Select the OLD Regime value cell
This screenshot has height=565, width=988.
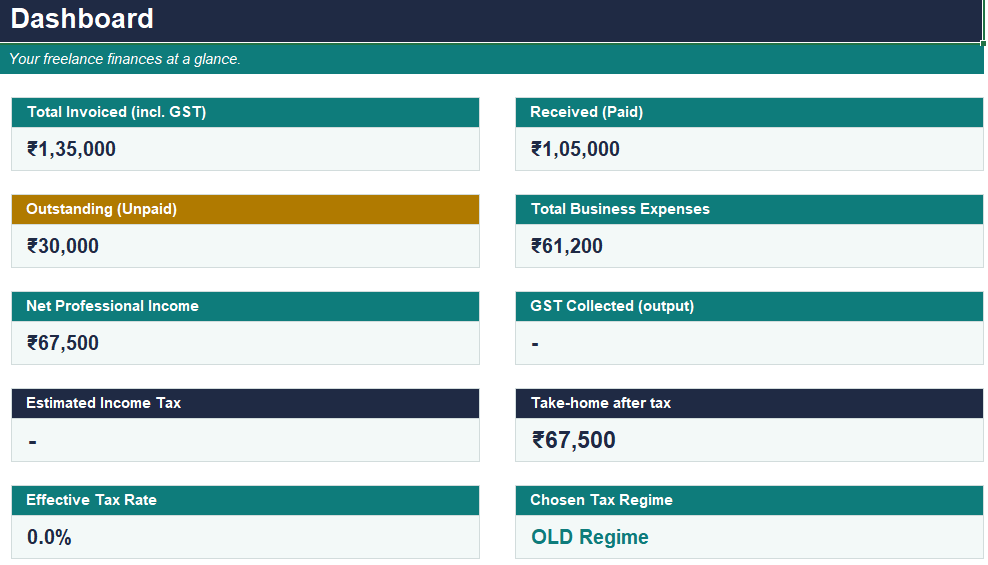click(749, 537)
